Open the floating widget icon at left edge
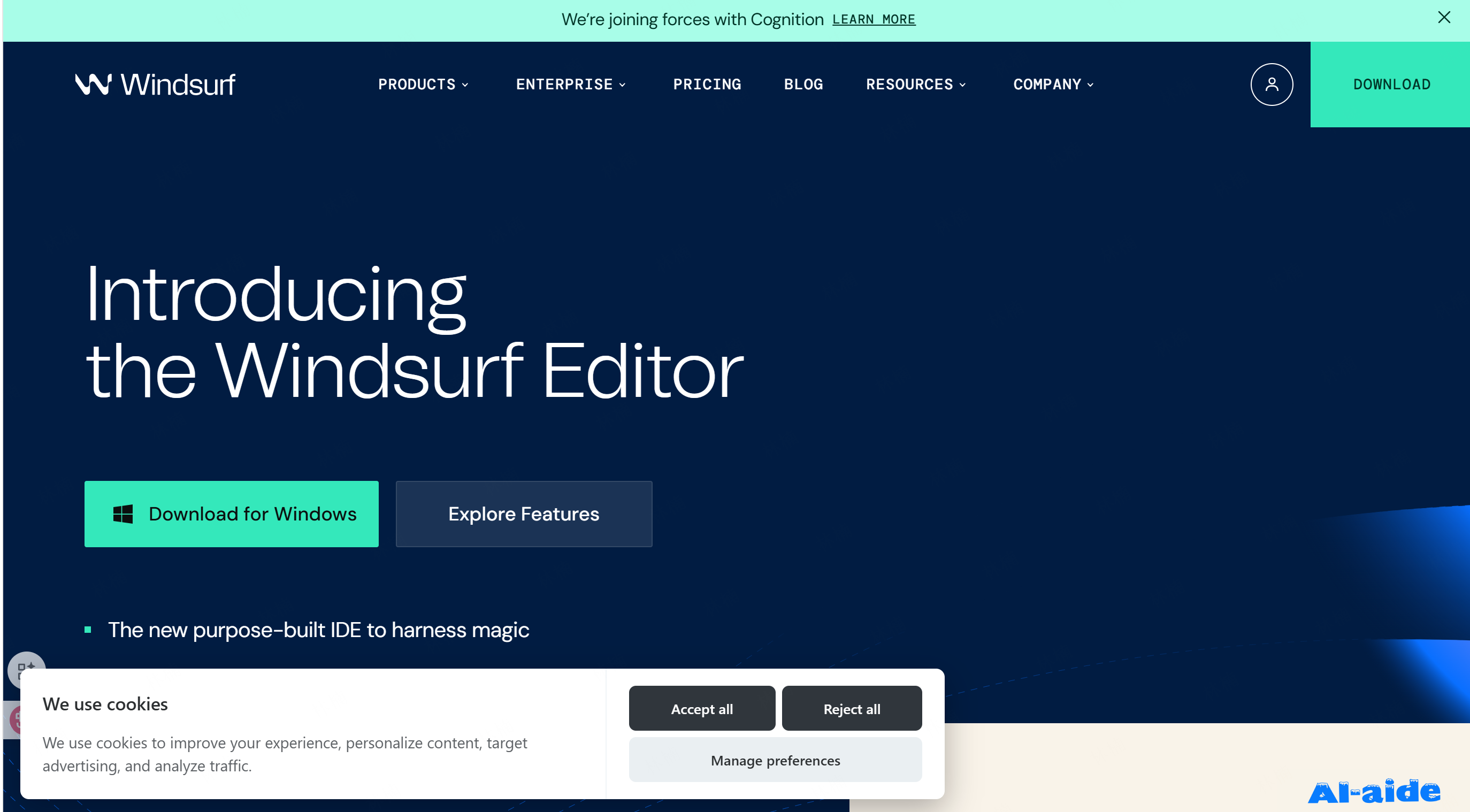This screenshot has height=812, width=1470. pyautogui.click(x=26, y=670)
